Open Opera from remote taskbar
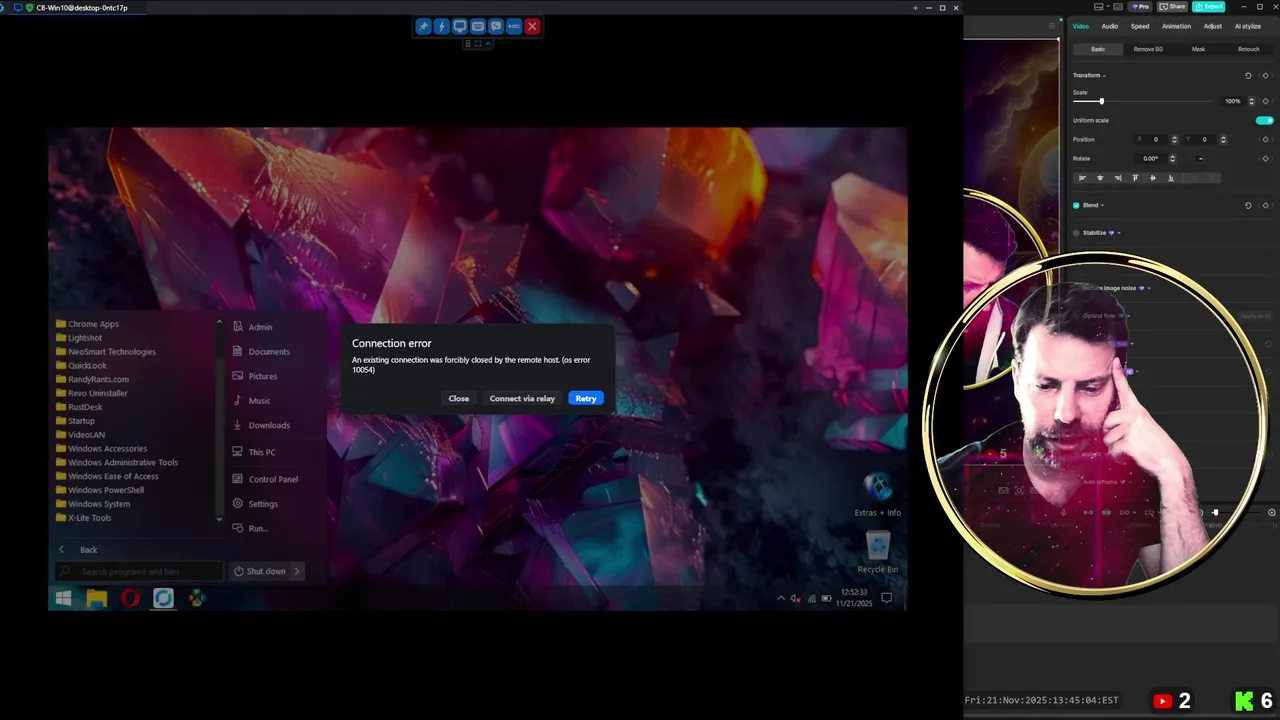The width and height of the screenshot is (1280, 720). pos(130,598)
